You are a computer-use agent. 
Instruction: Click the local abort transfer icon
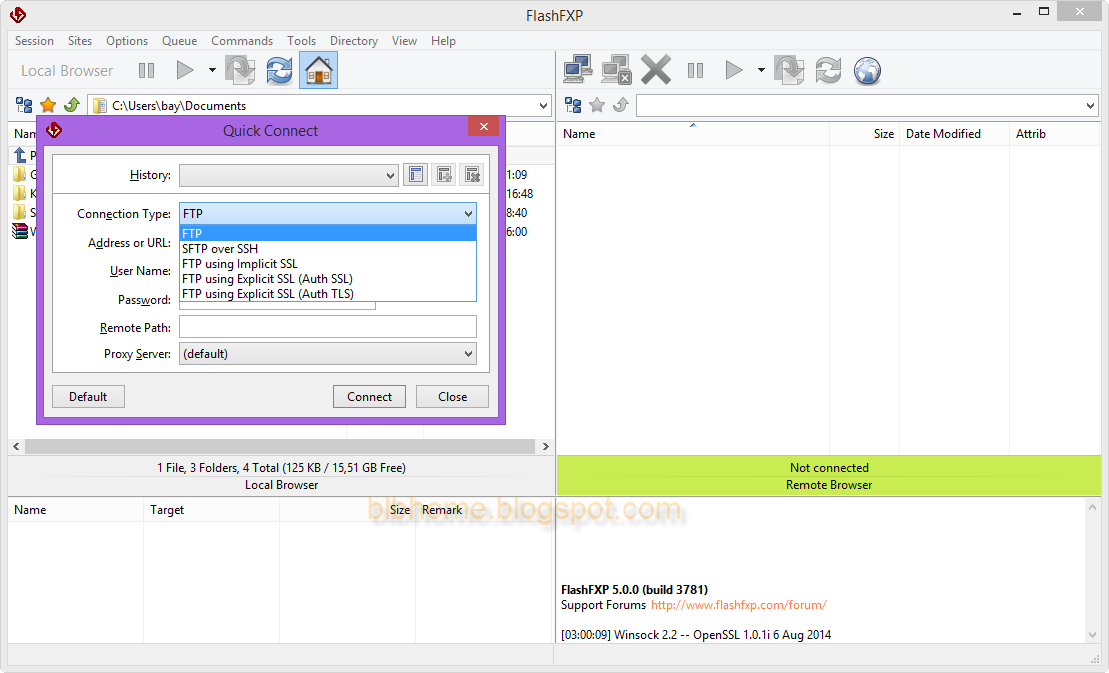(240, 70)
